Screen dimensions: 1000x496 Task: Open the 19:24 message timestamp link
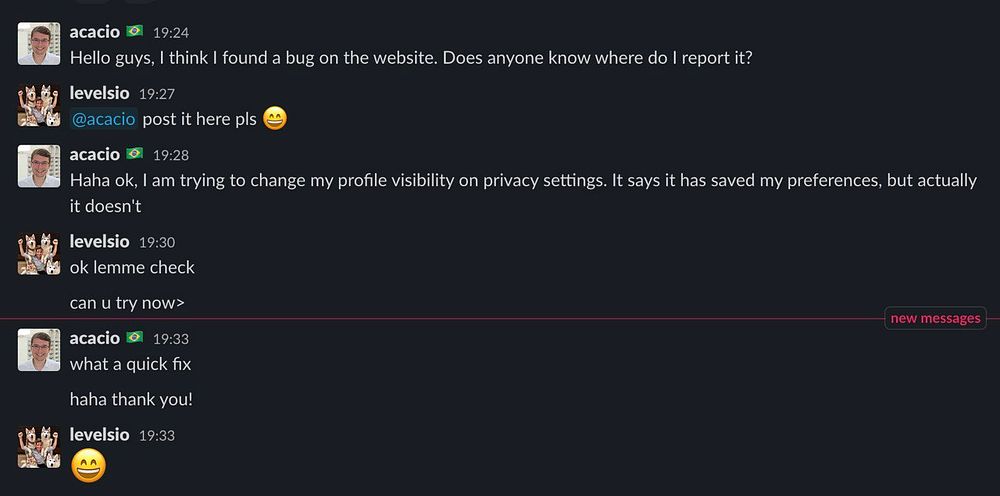170,33
